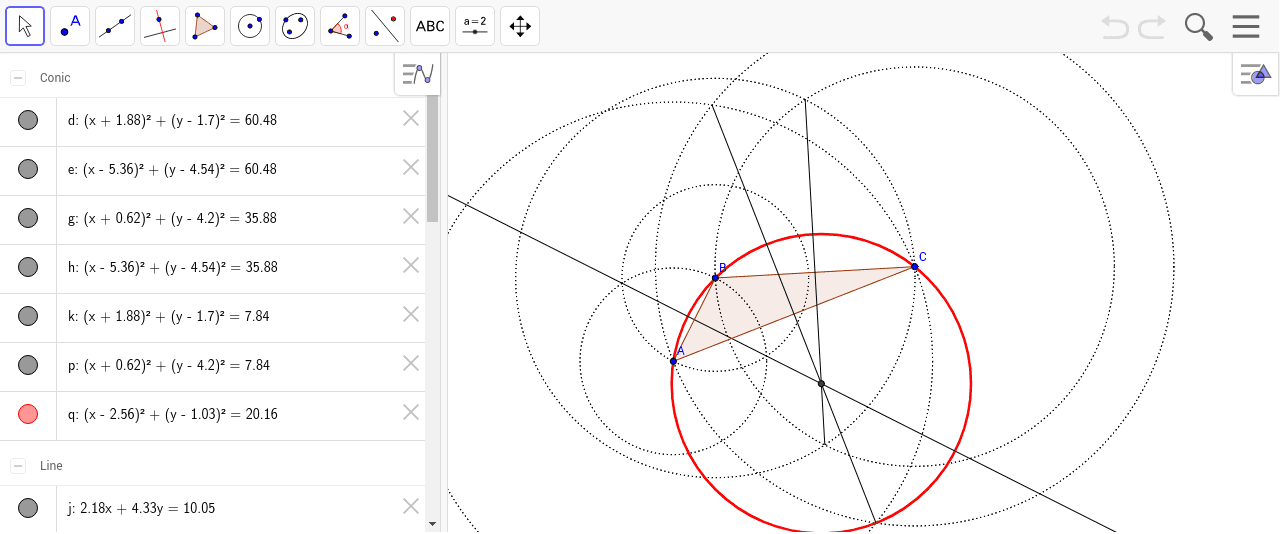Toggle visibility of red circle q
This screenshot has width=1280, height=534.
28,414
